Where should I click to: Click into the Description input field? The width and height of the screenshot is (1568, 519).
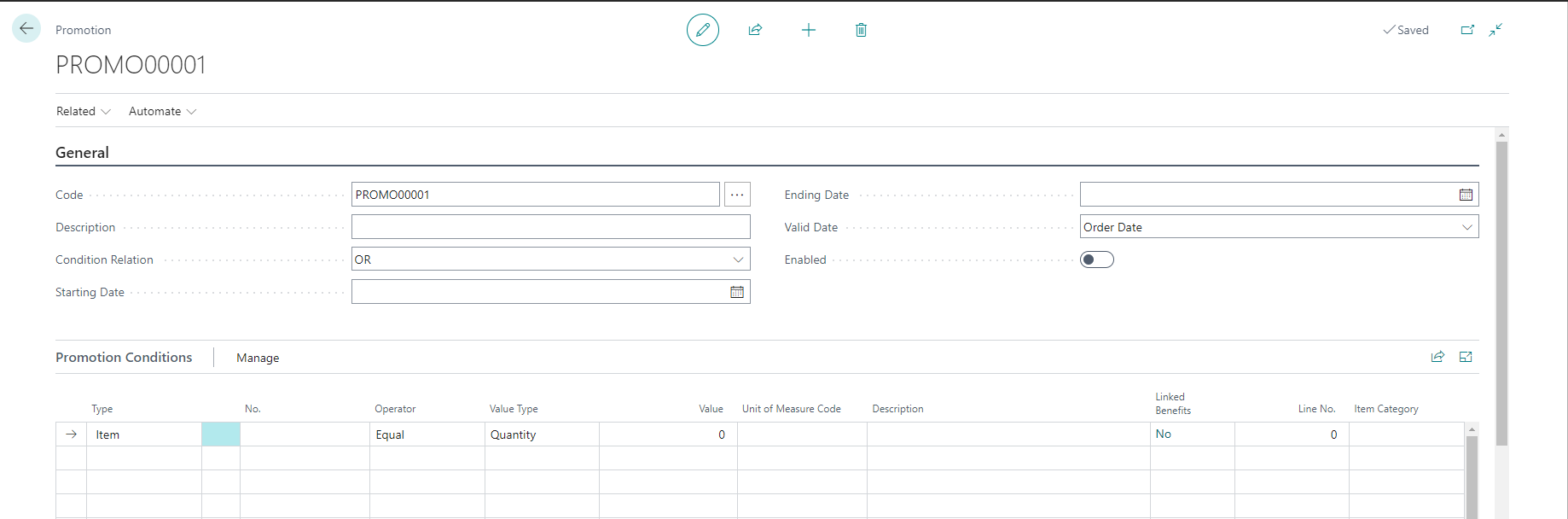point(550,227)
